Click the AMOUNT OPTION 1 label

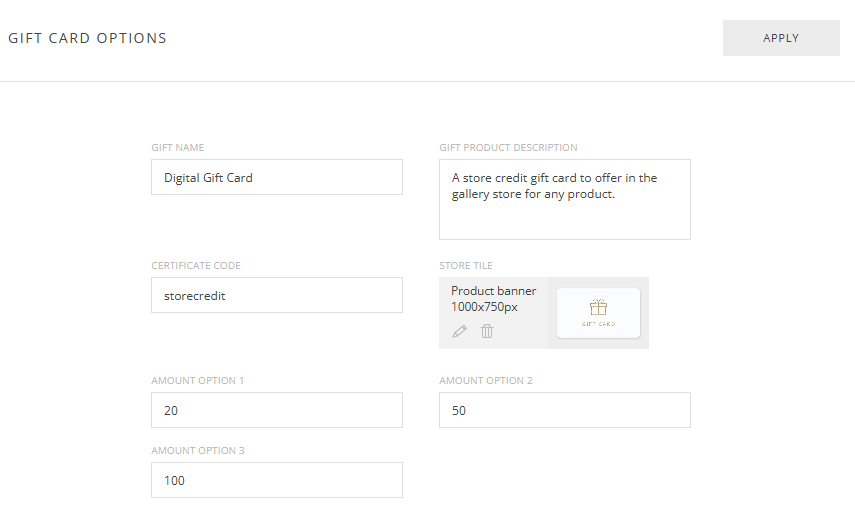point(198,381)
